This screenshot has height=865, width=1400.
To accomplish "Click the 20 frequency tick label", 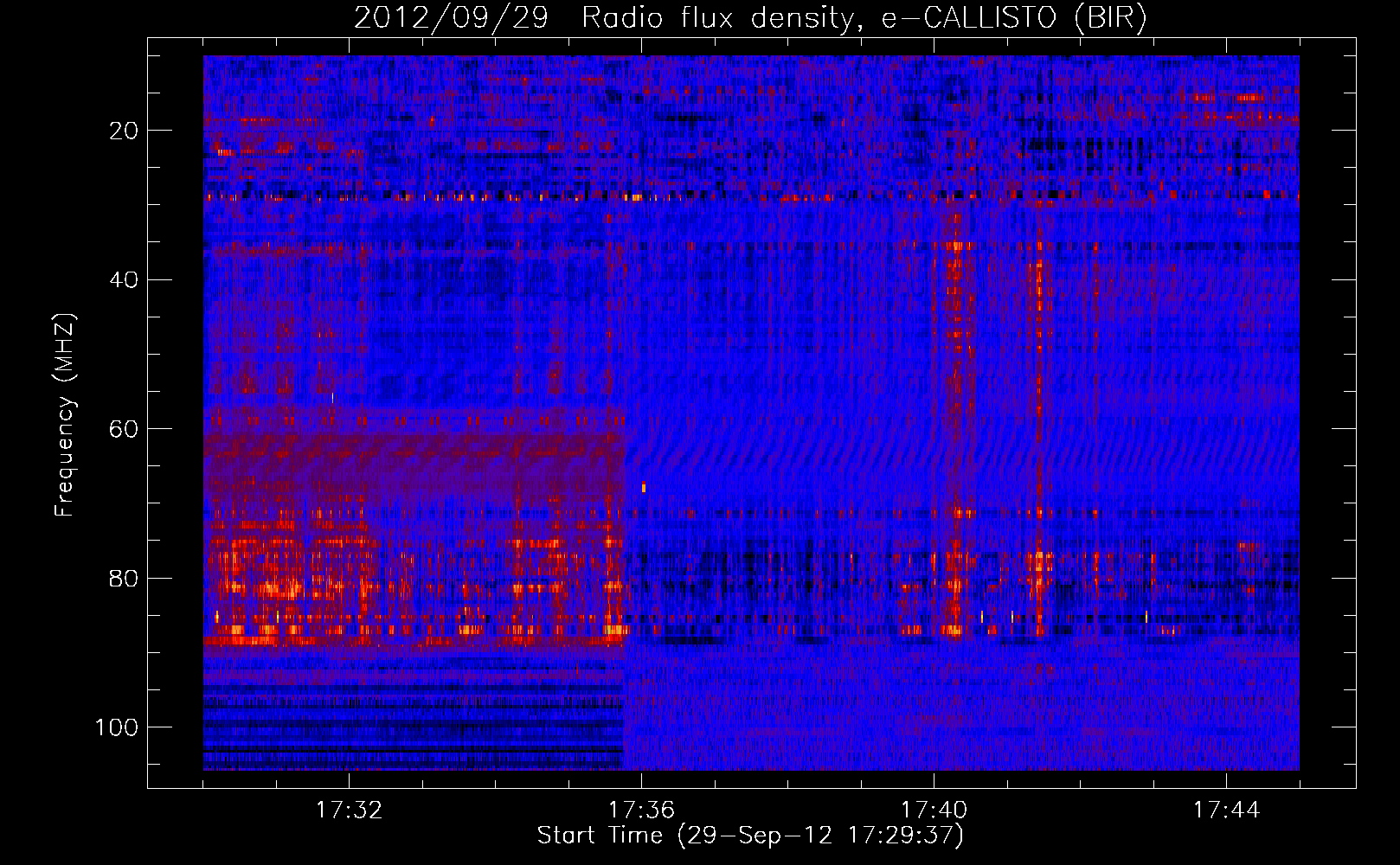I will tap(123, 131).
